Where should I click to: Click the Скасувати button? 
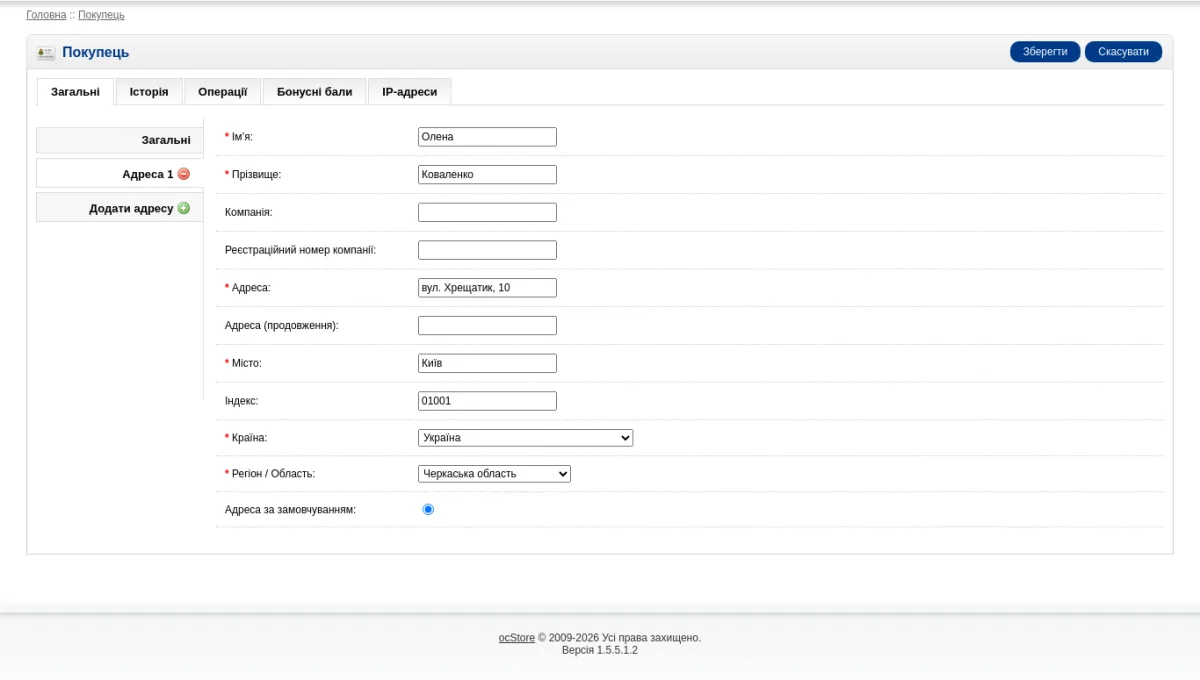(x=1123, y=52)
